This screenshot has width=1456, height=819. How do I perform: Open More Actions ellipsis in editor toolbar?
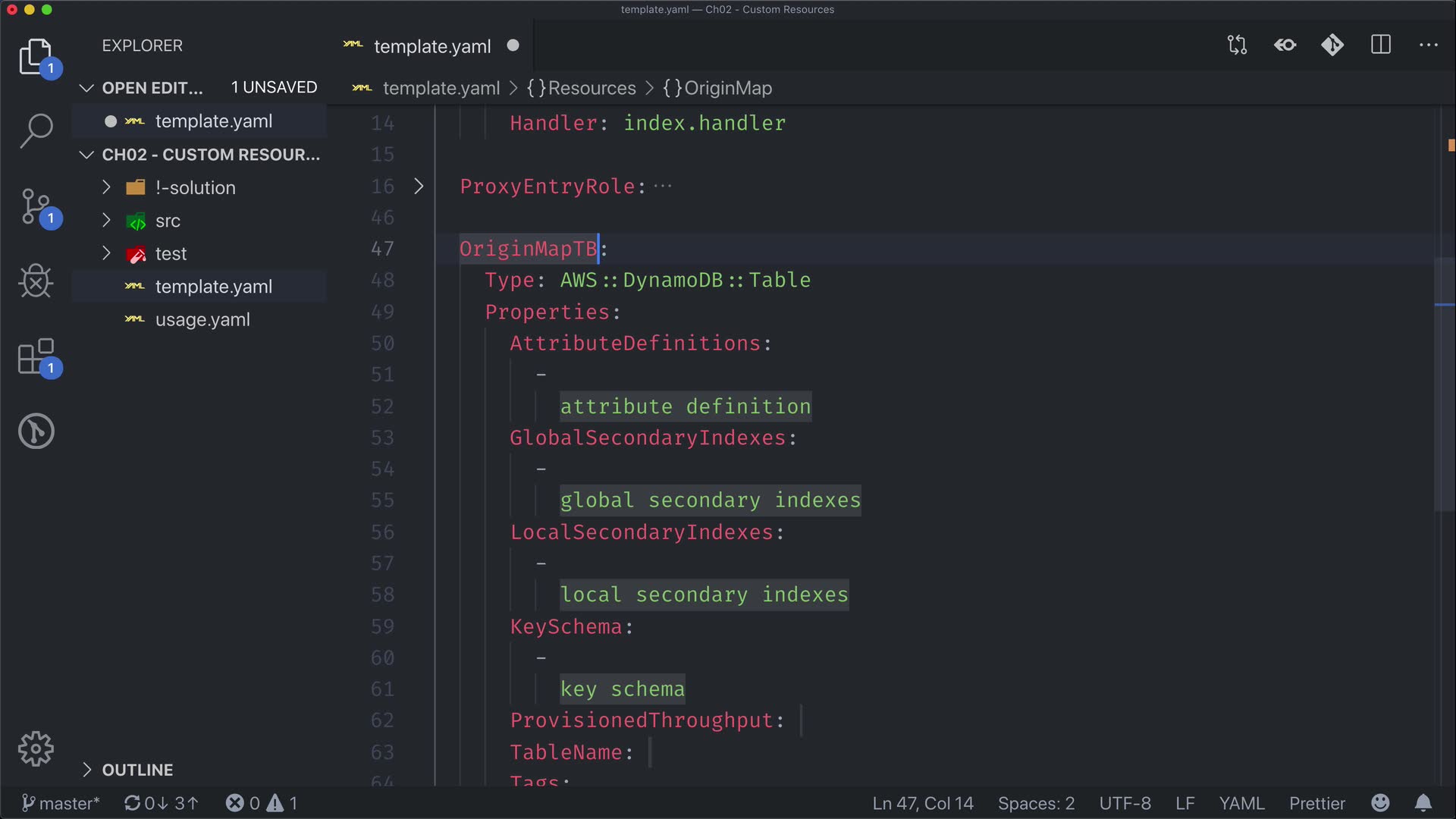tap(1429, 45)
